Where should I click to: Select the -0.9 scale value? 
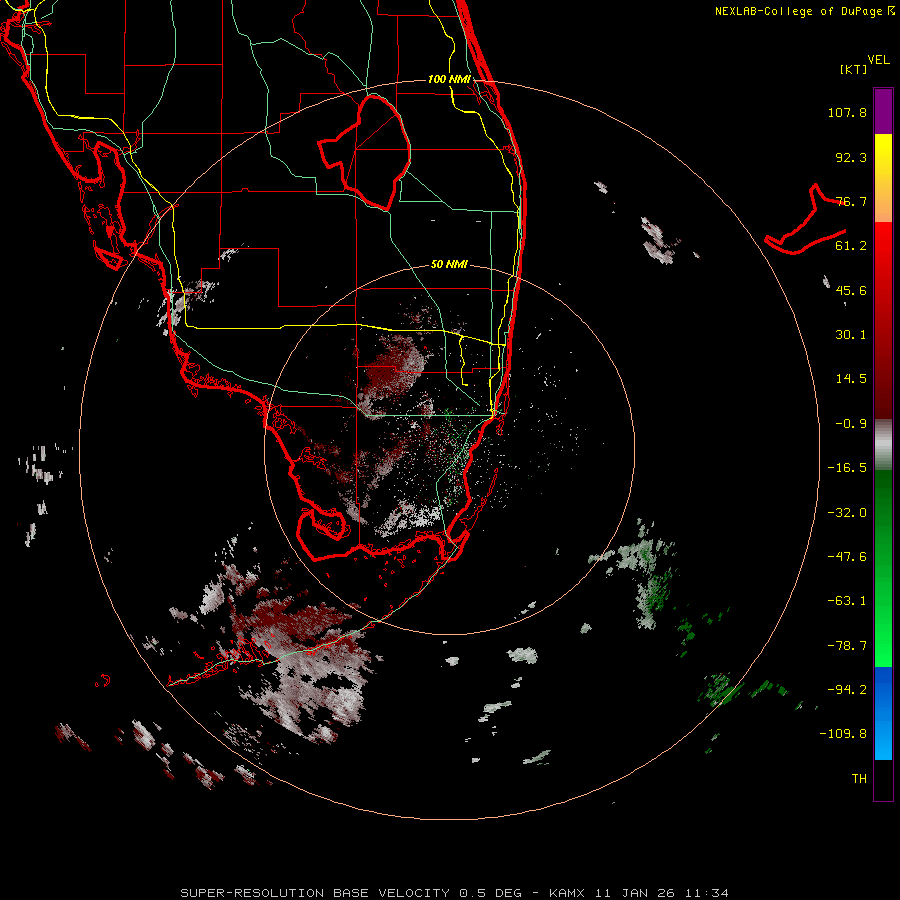[851, 424]
